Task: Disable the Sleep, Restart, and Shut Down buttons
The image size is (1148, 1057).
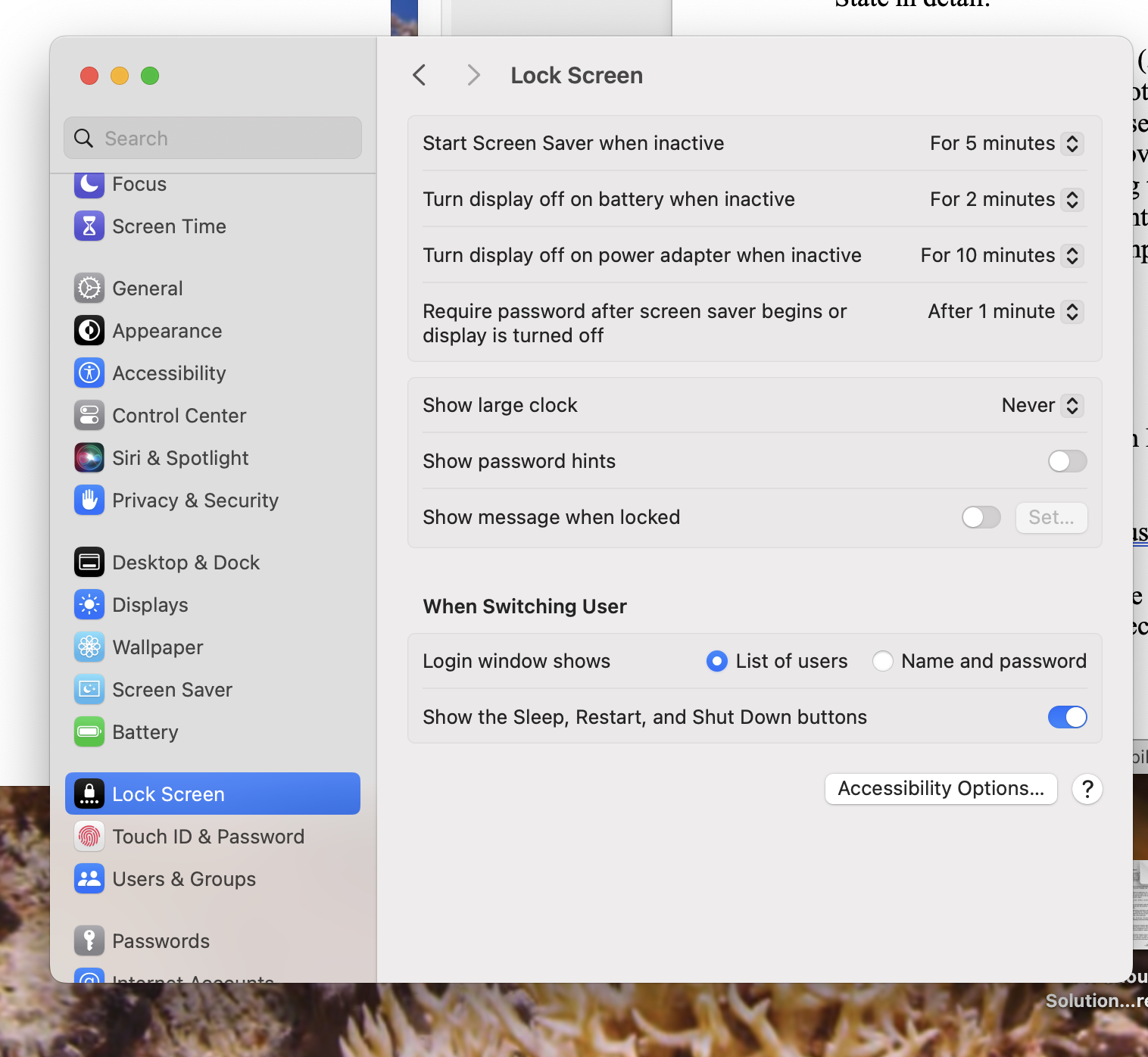Action: [x=1067, y=717]
